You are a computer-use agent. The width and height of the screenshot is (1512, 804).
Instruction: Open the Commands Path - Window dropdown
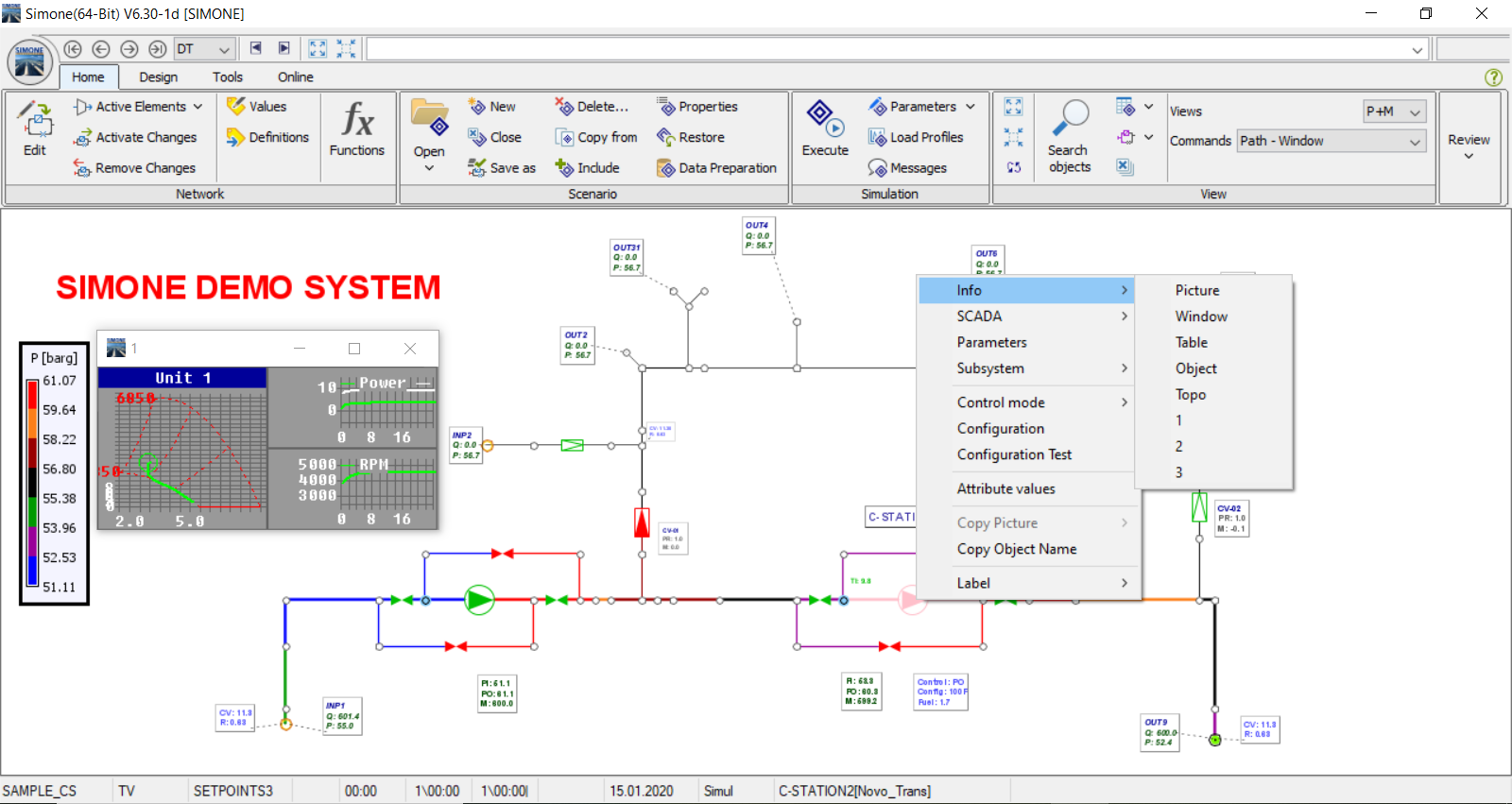click(1332, 141)
